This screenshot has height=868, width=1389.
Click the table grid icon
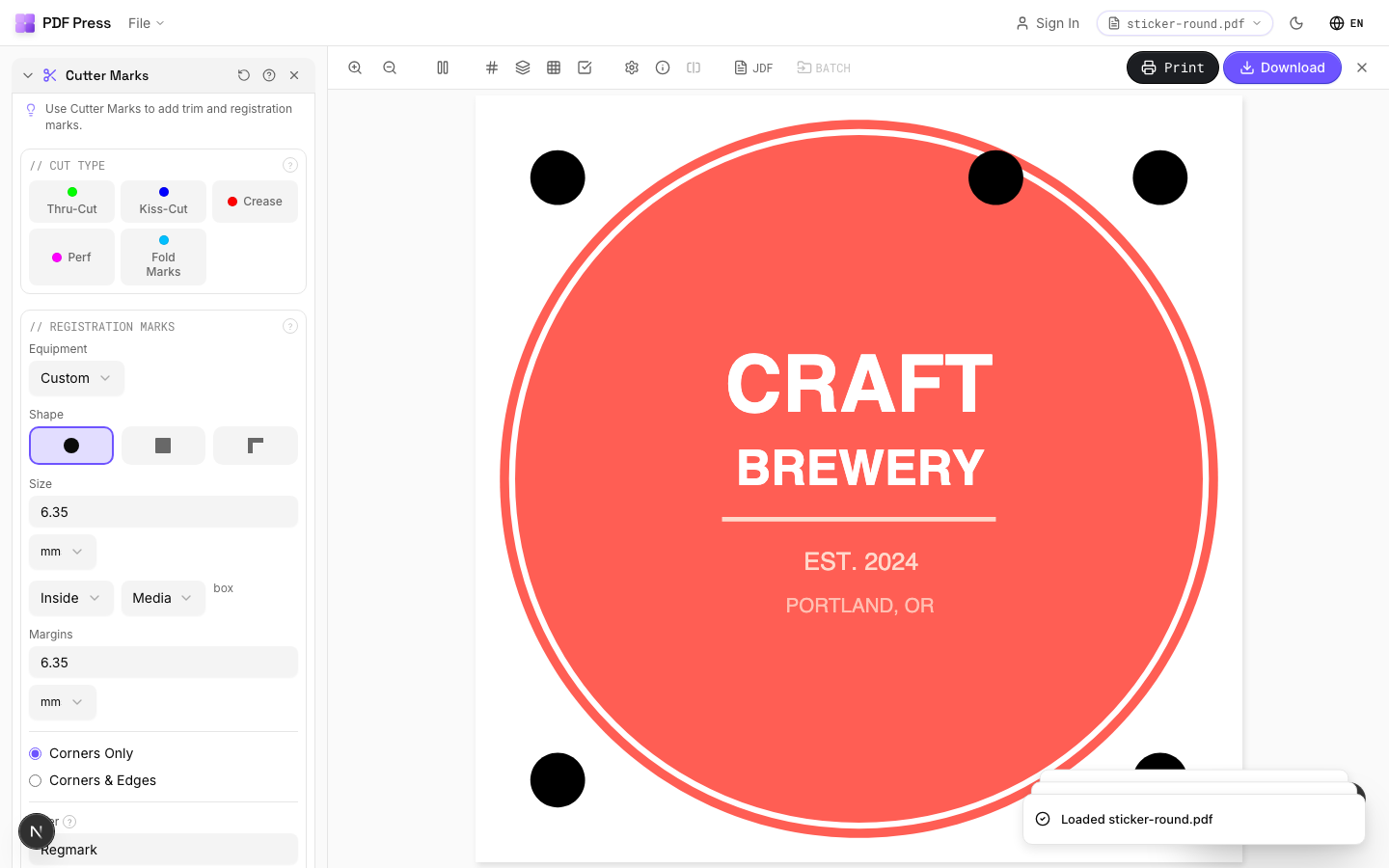click(x=554, y=68)
